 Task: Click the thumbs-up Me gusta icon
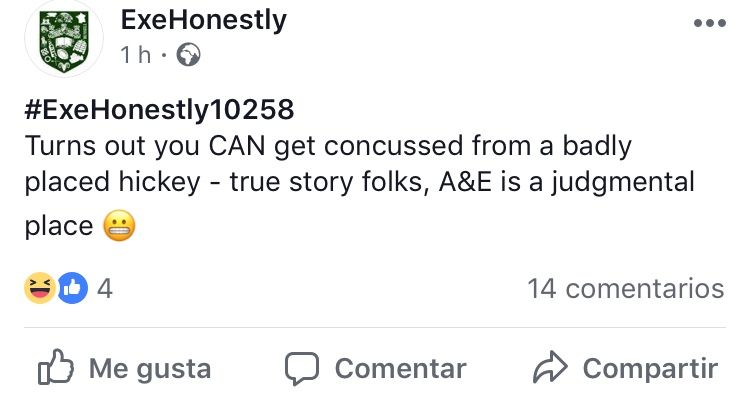[x=56, y=367]
